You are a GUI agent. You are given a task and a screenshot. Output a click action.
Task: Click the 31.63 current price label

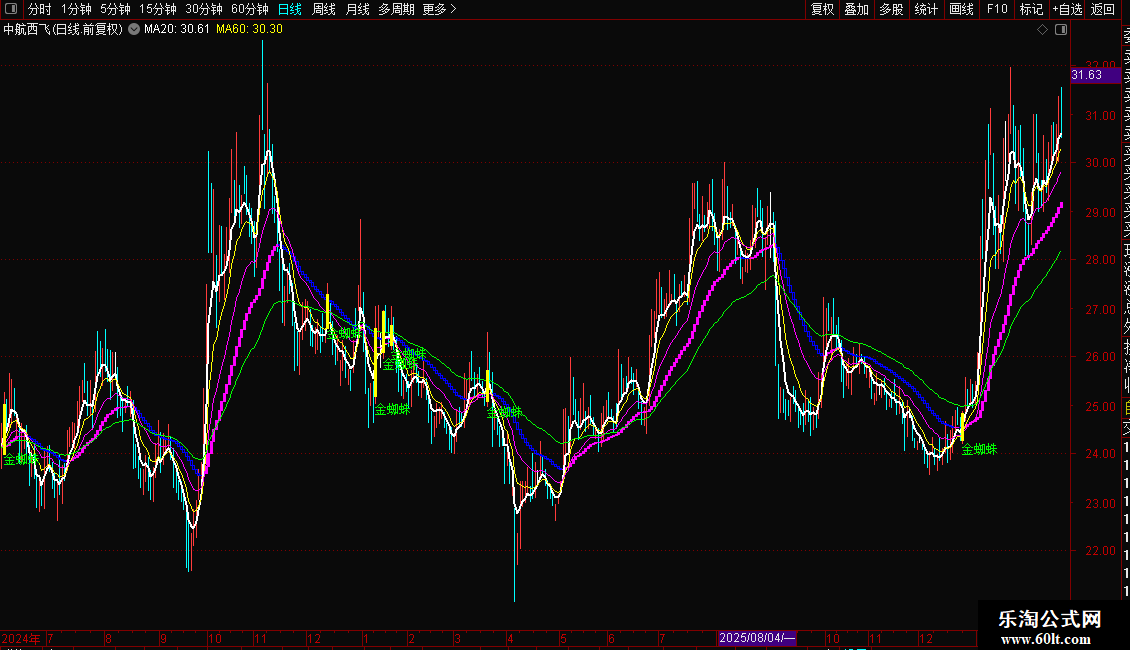[x=1094, y=75]
